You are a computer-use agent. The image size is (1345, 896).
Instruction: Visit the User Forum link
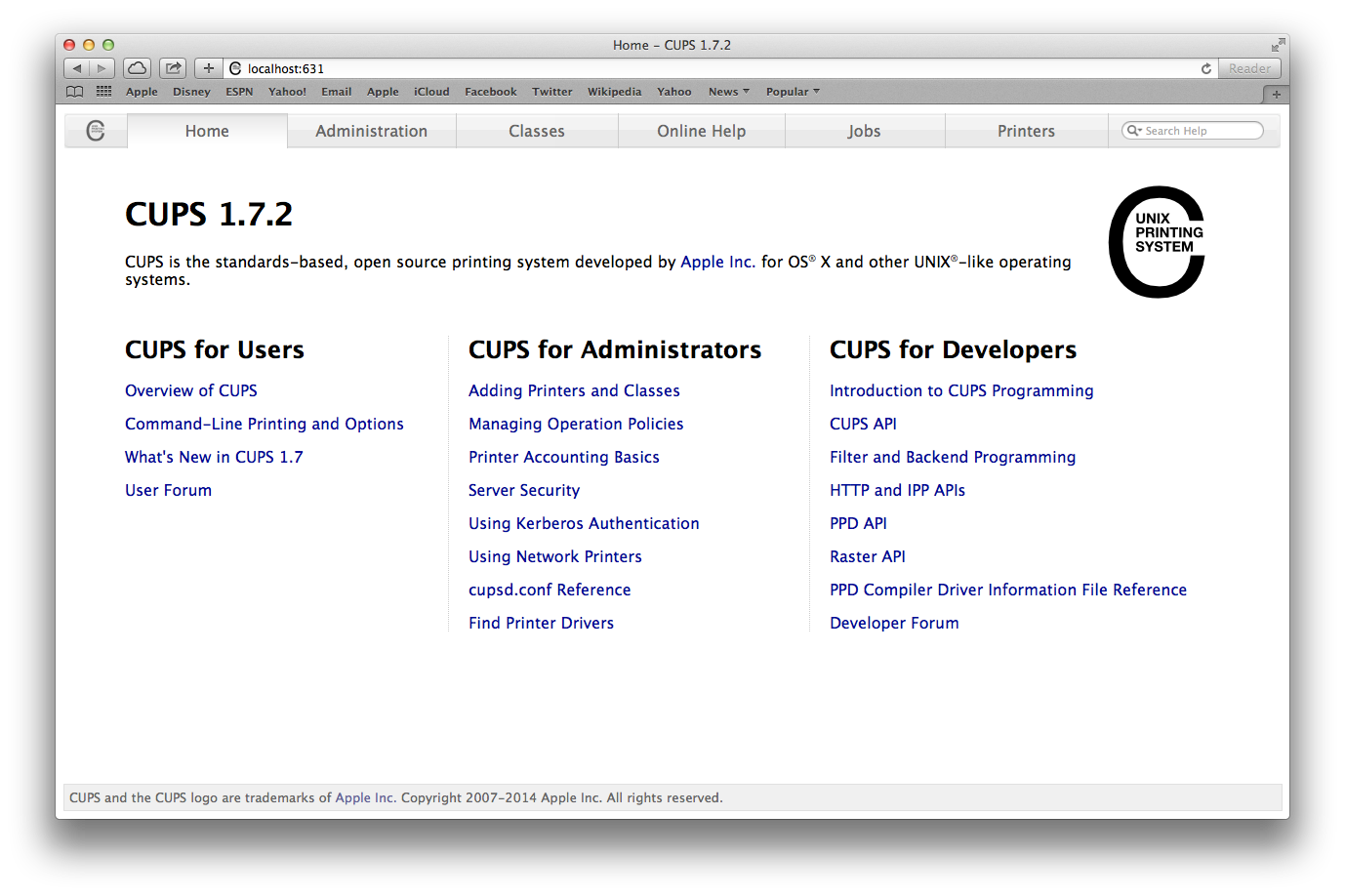click(168, 490)
